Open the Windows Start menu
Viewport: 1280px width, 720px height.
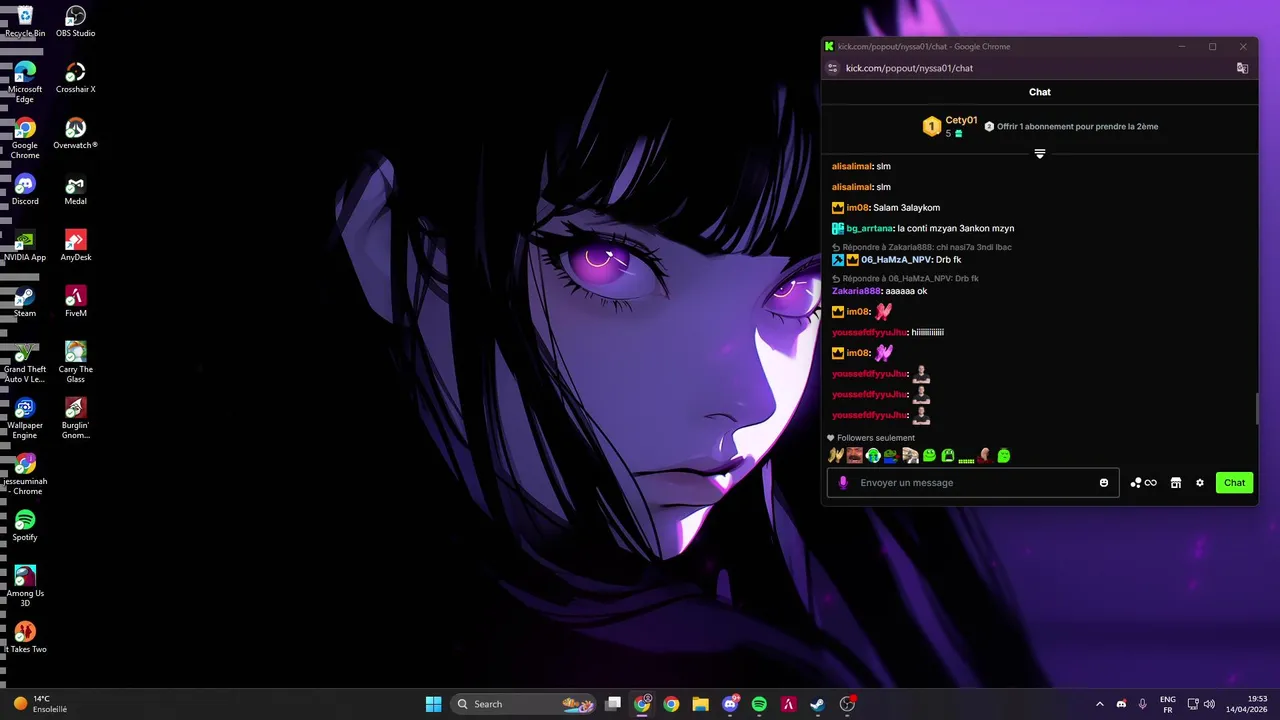click(433, 704)
